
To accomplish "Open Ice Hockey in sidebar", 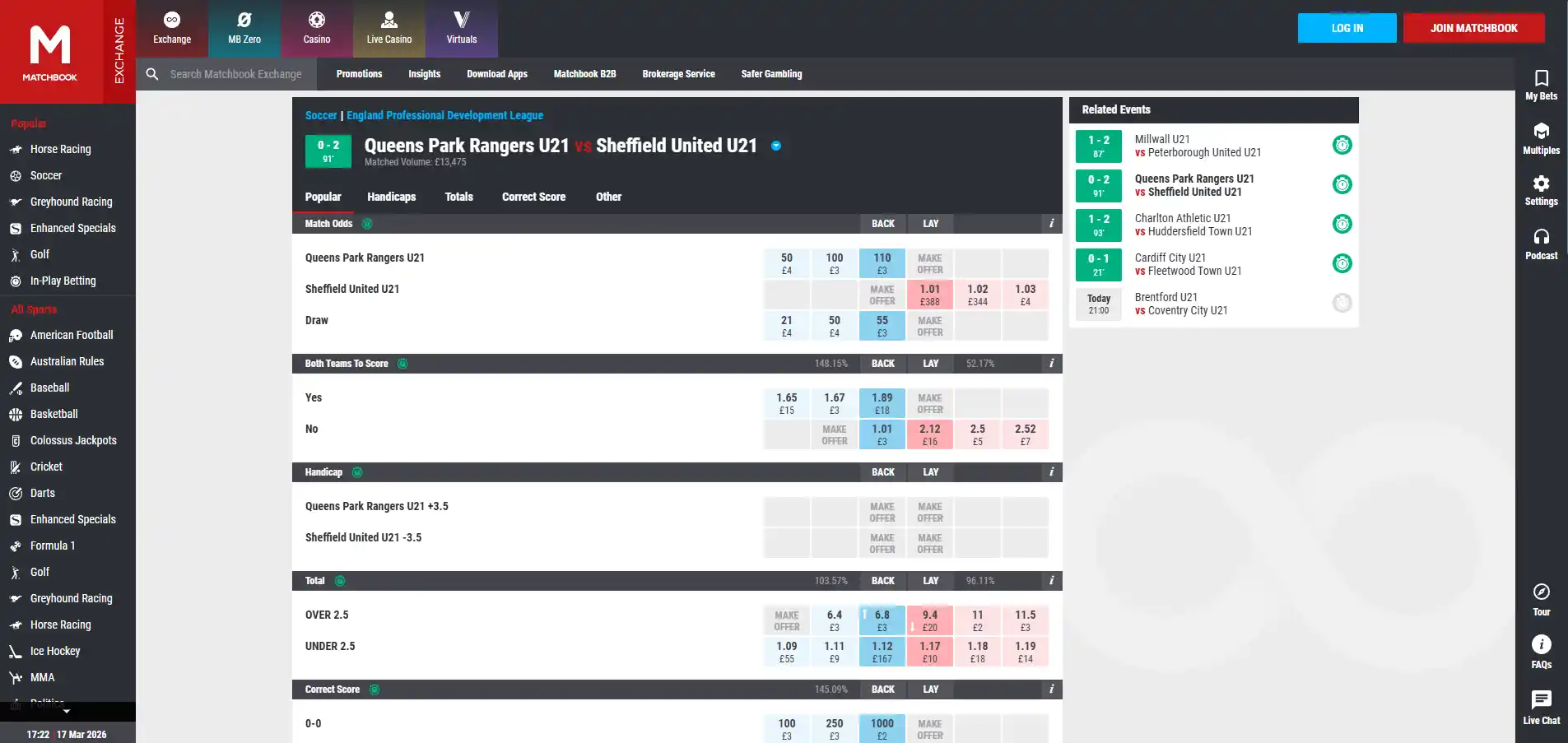I will click(55, 652).
